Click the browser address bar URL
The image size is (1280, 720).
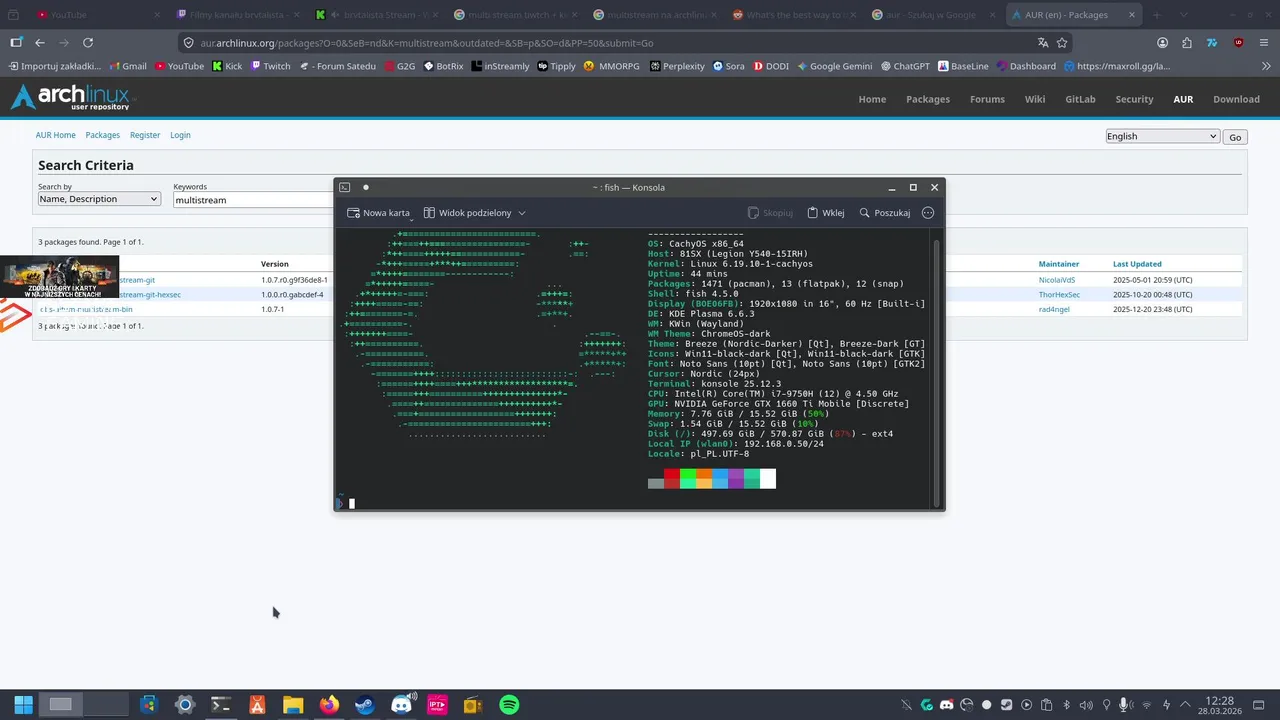click(427, 43)
